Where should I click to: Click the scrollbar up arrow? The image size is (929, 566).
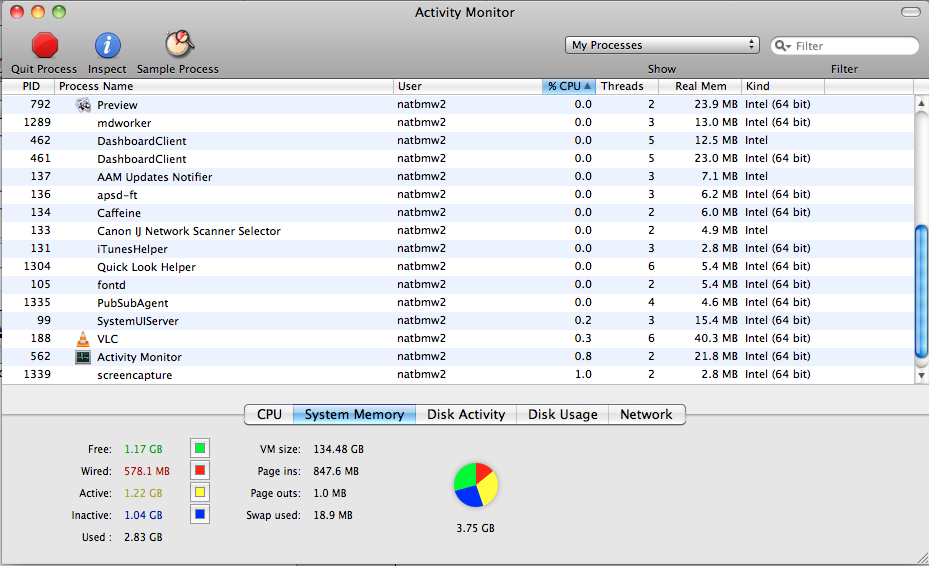tap(921, 103)
